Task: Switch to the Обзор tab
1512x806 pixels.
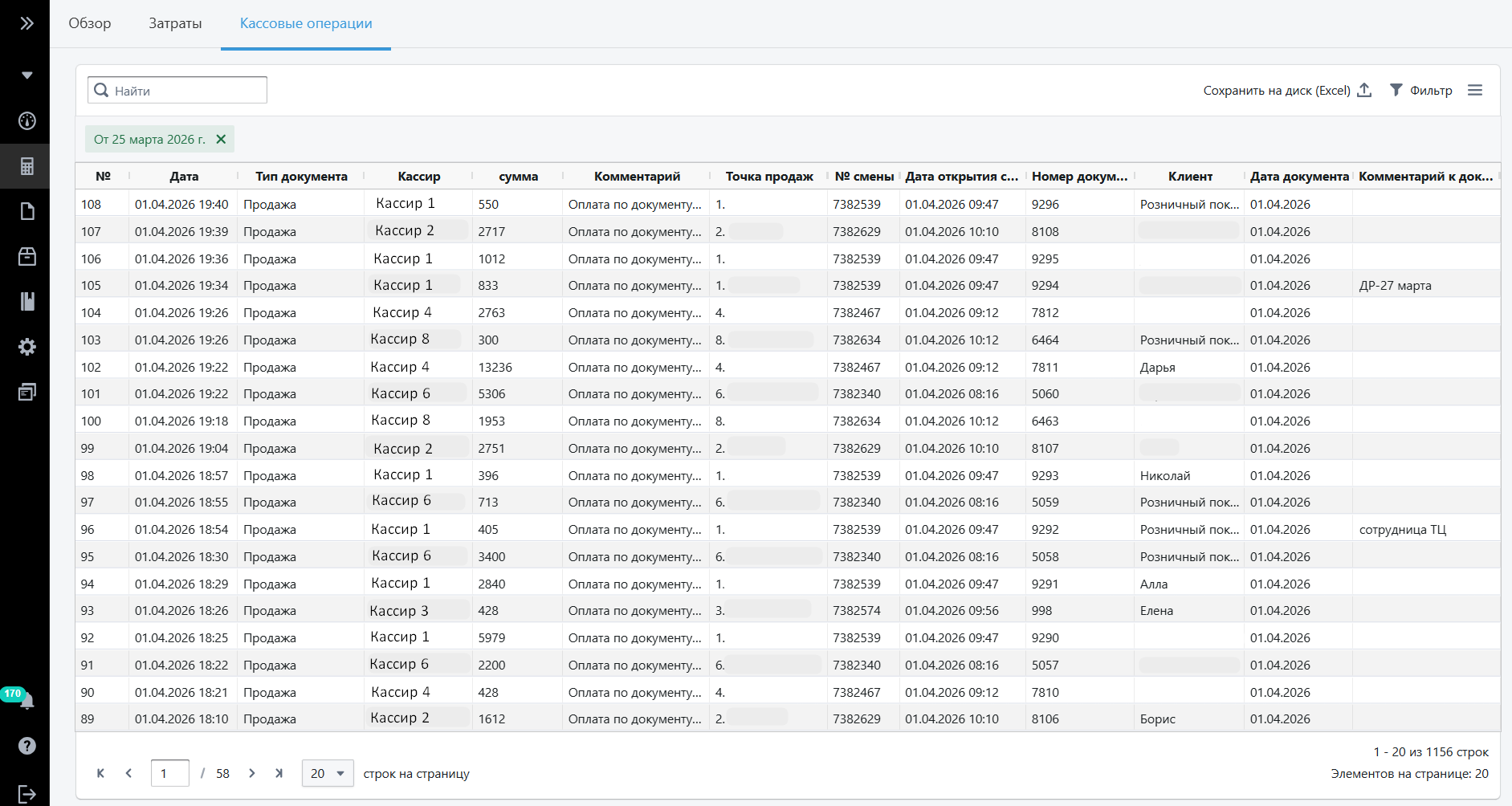Action: pos(90,23)
